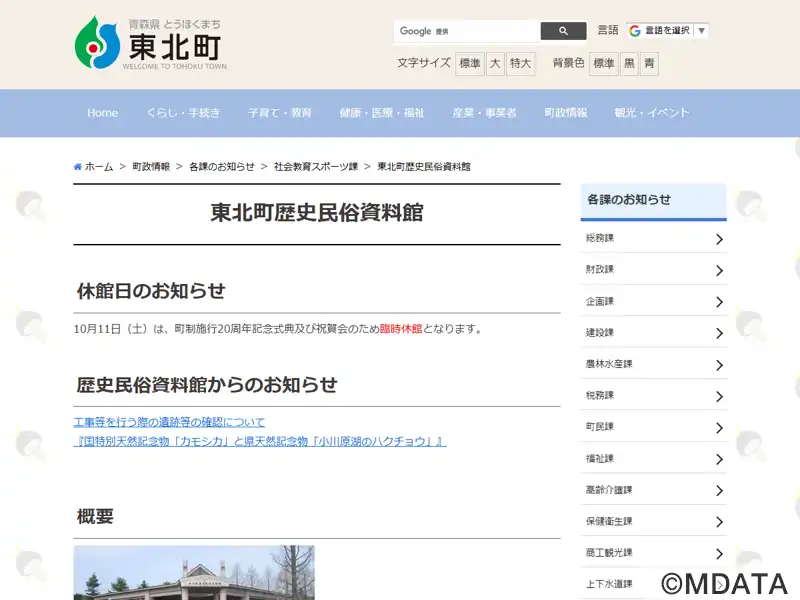Click the arrow beside 建設課
The image size is (800, 600).
(x=718, y=333)
